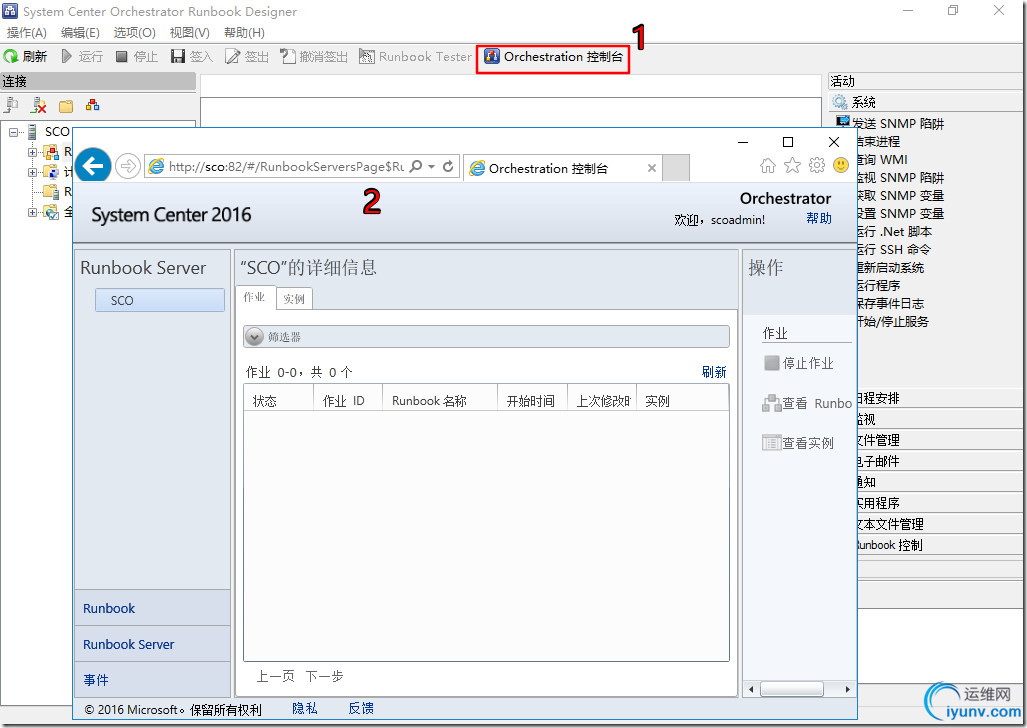The width and height of the screenshot is (1027, 728).
Task: Reload the page with browser refresh icon
Action: coord(448,166)
